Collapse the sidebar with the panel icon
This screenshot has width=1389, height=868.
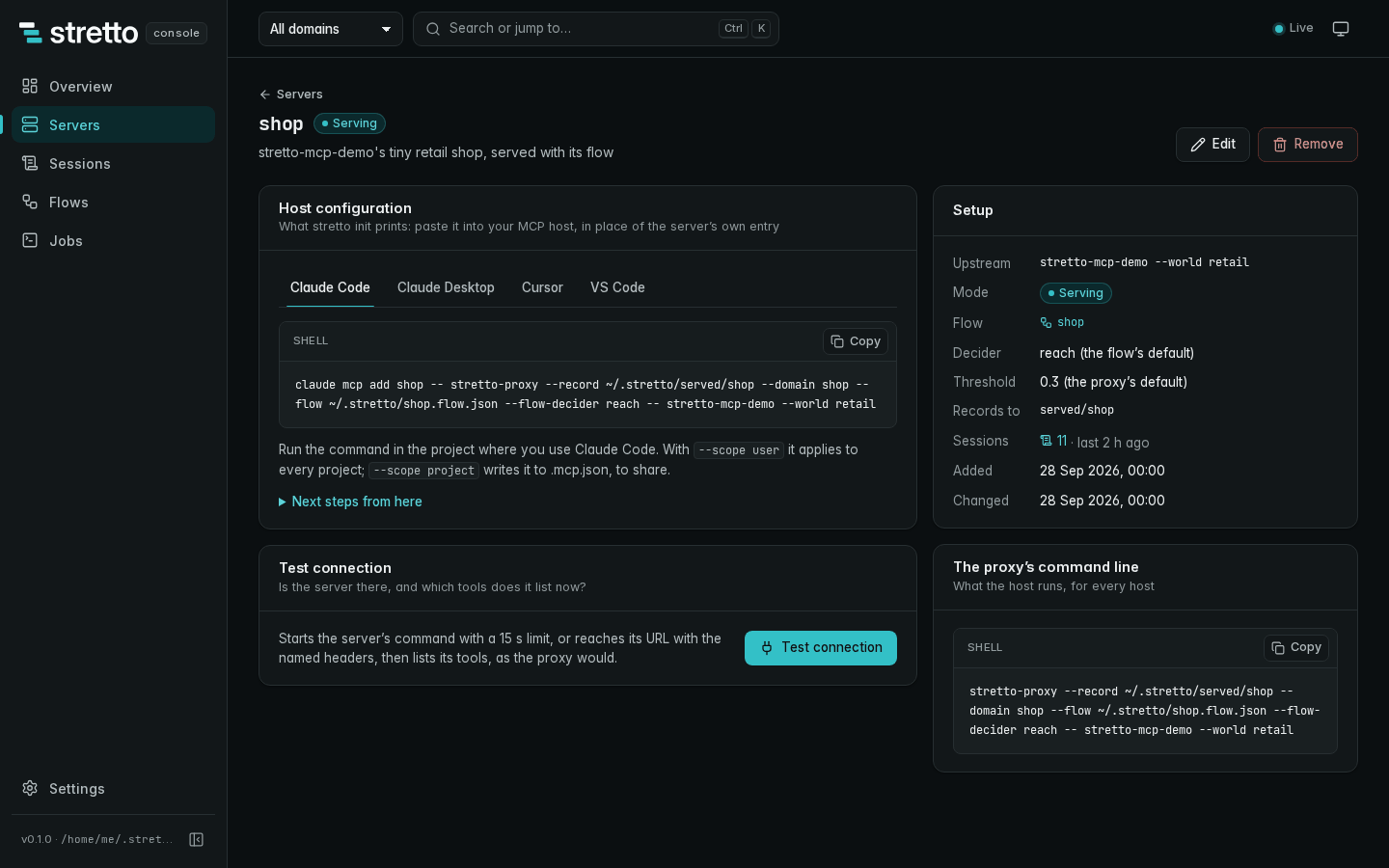tap(196, 839)
